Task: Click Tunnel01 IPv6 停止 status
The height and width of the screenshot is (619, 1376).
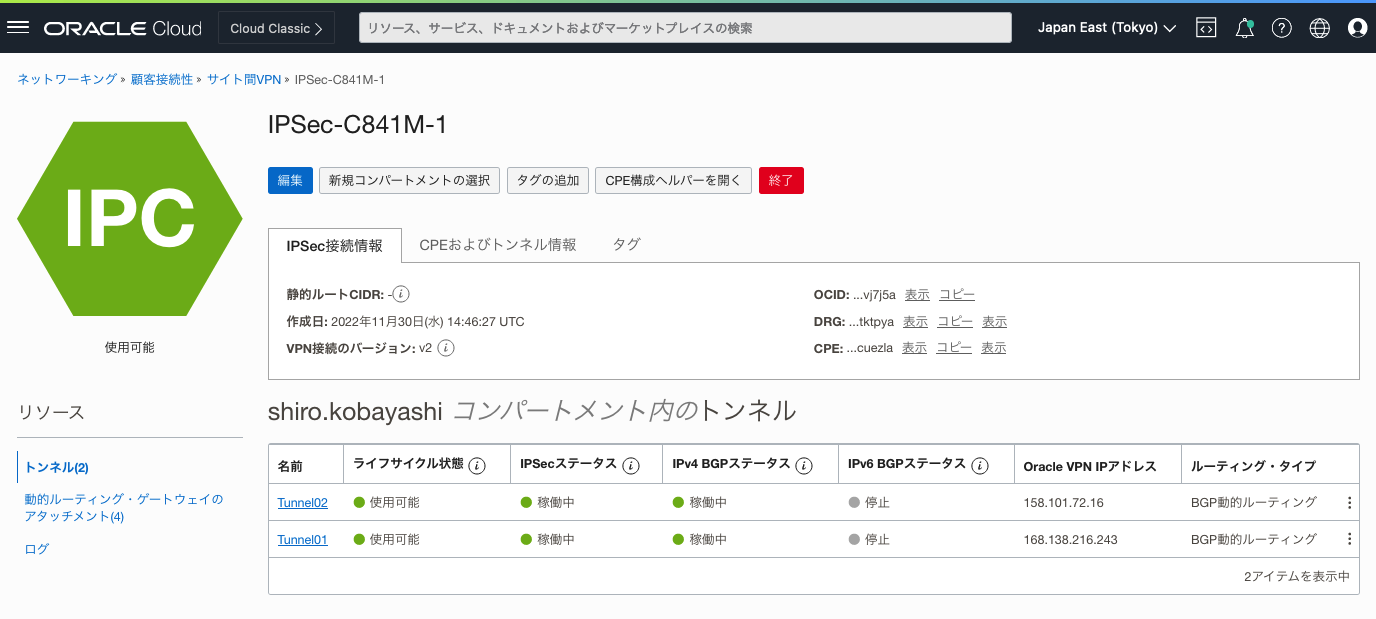Action: [869, 539]
